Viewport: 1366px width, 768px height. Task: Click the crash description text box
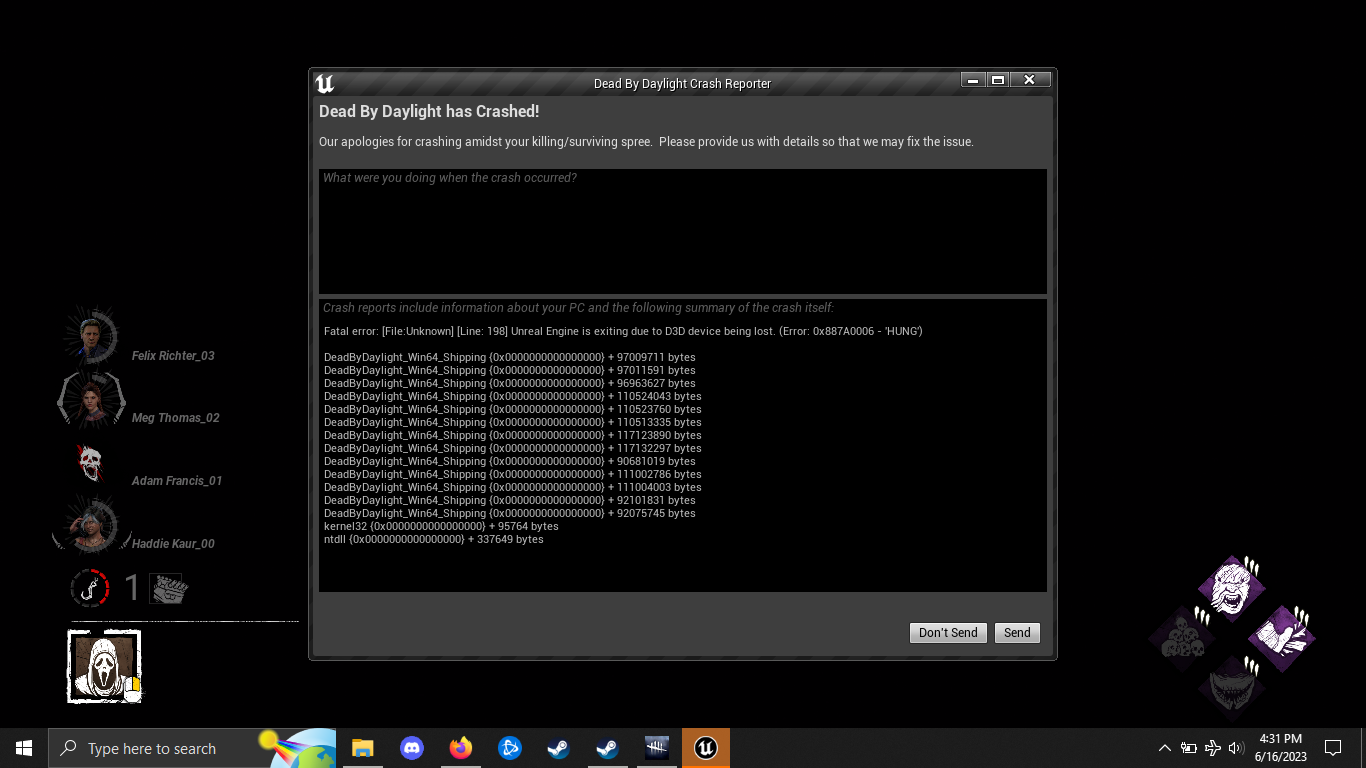click(x=683, y=231)
